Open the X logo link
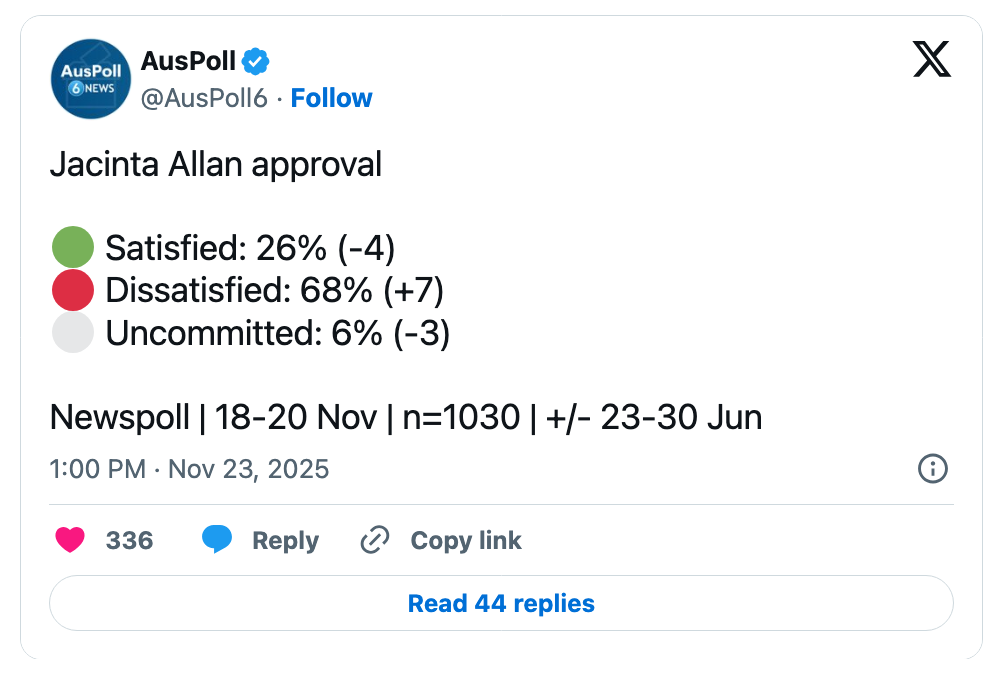Image resolution: width=994 pixels, height=678 pixels. tap(932, 61)
